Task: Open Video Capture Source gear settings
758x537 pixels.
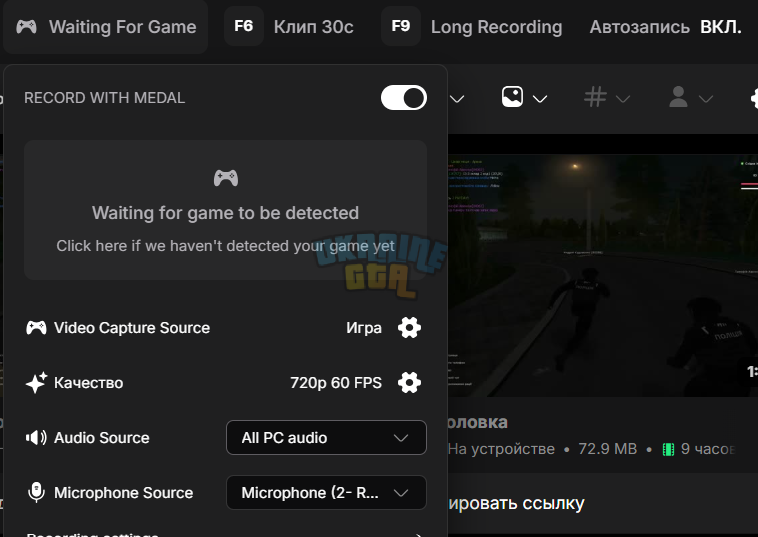Action: (409, 328)
